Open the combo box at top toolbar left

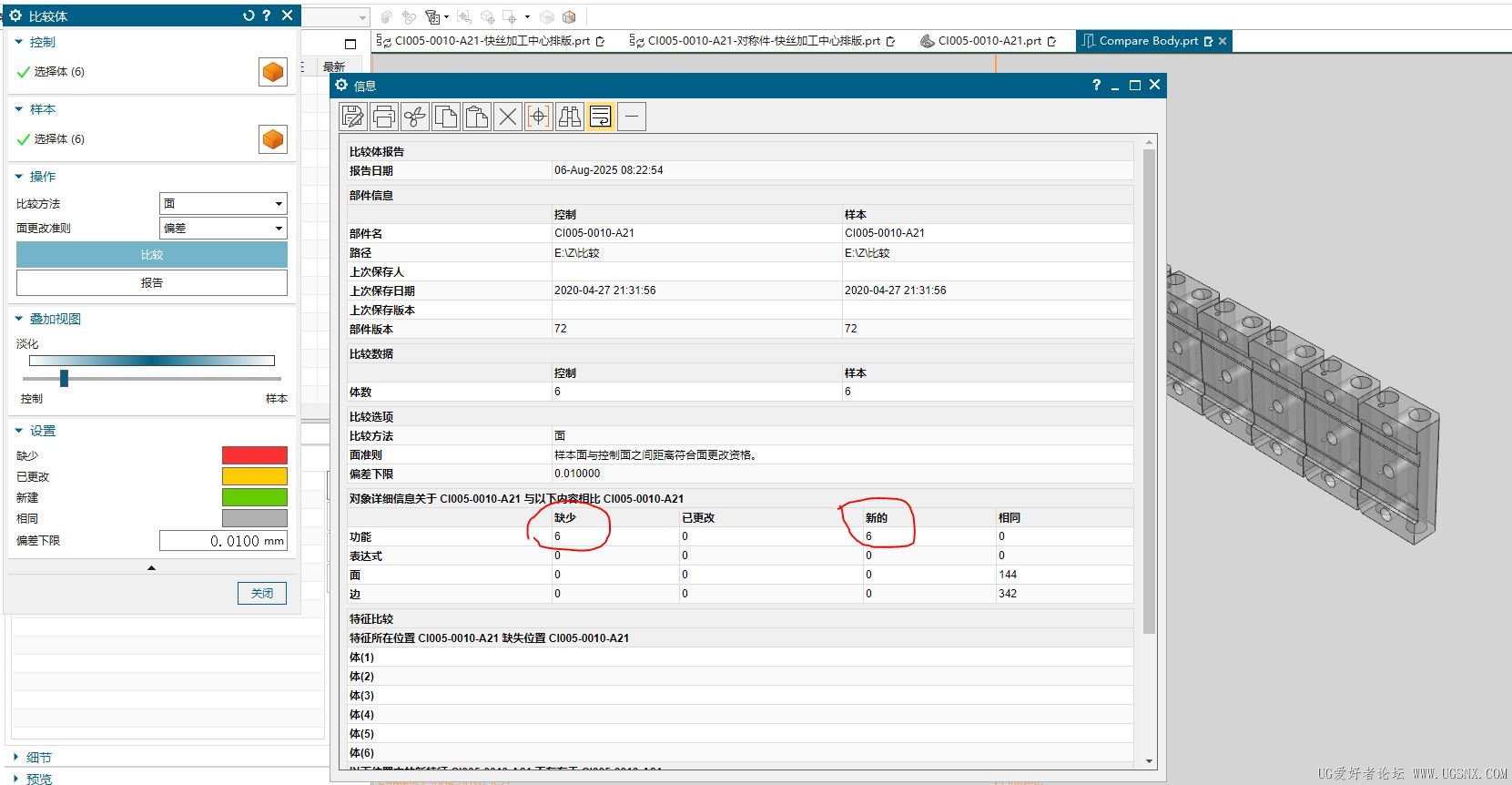tap(335, 17)
